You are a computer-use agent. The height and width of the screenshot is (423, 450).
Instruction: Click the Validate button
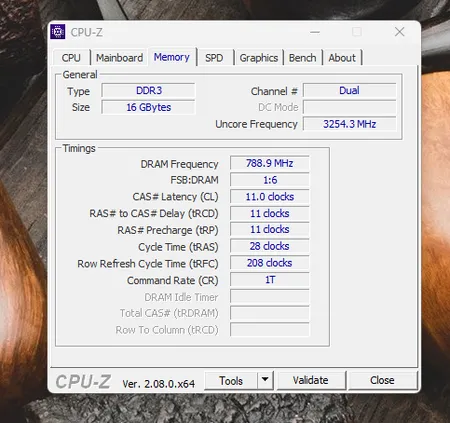[311, 380]
